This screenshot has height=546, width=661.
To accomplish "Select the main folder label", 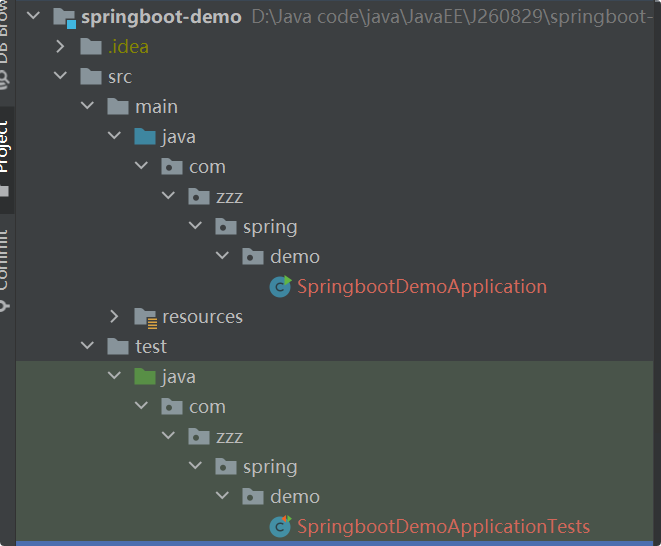I will click(x=156, y=107).
